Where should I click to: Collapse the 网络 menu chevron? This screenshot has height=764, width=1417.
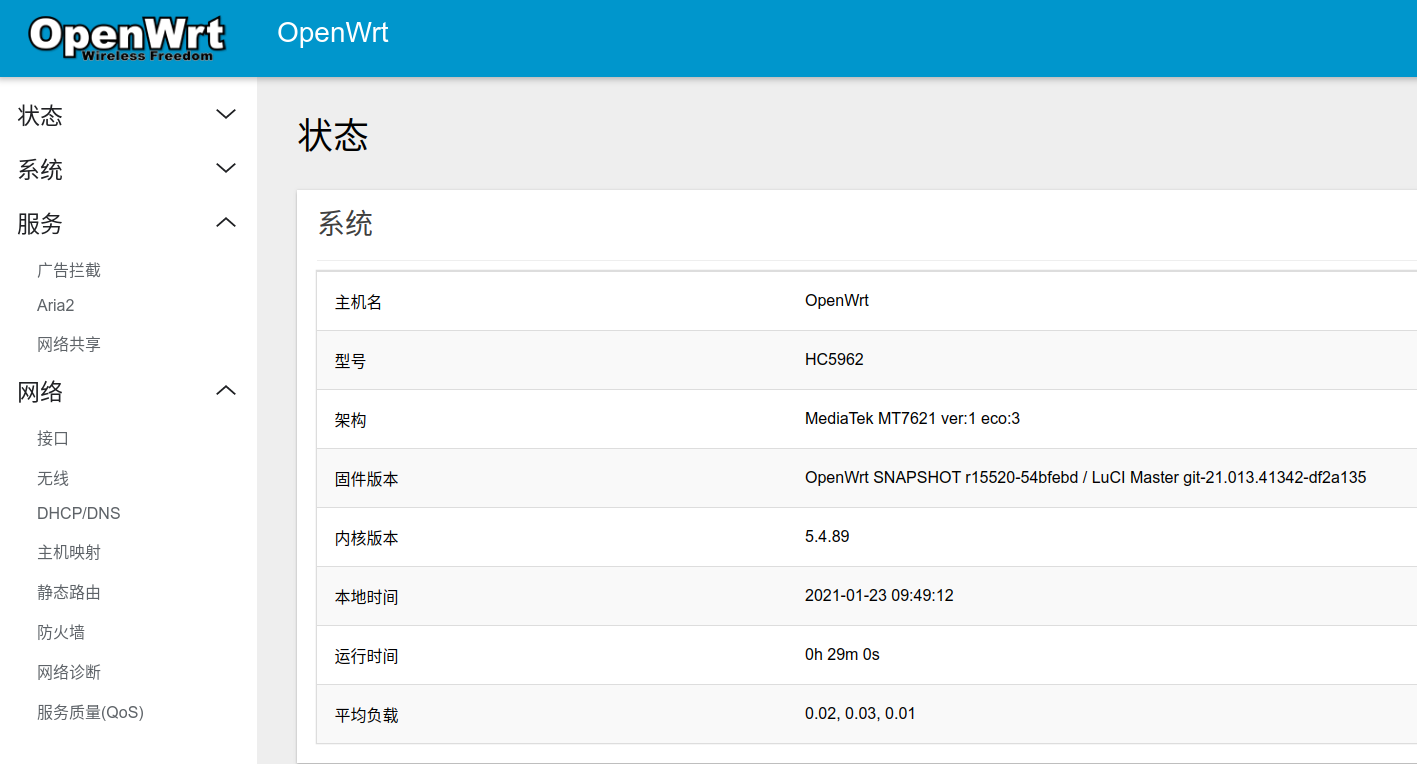pyautogui.click(x=226, y=391)
